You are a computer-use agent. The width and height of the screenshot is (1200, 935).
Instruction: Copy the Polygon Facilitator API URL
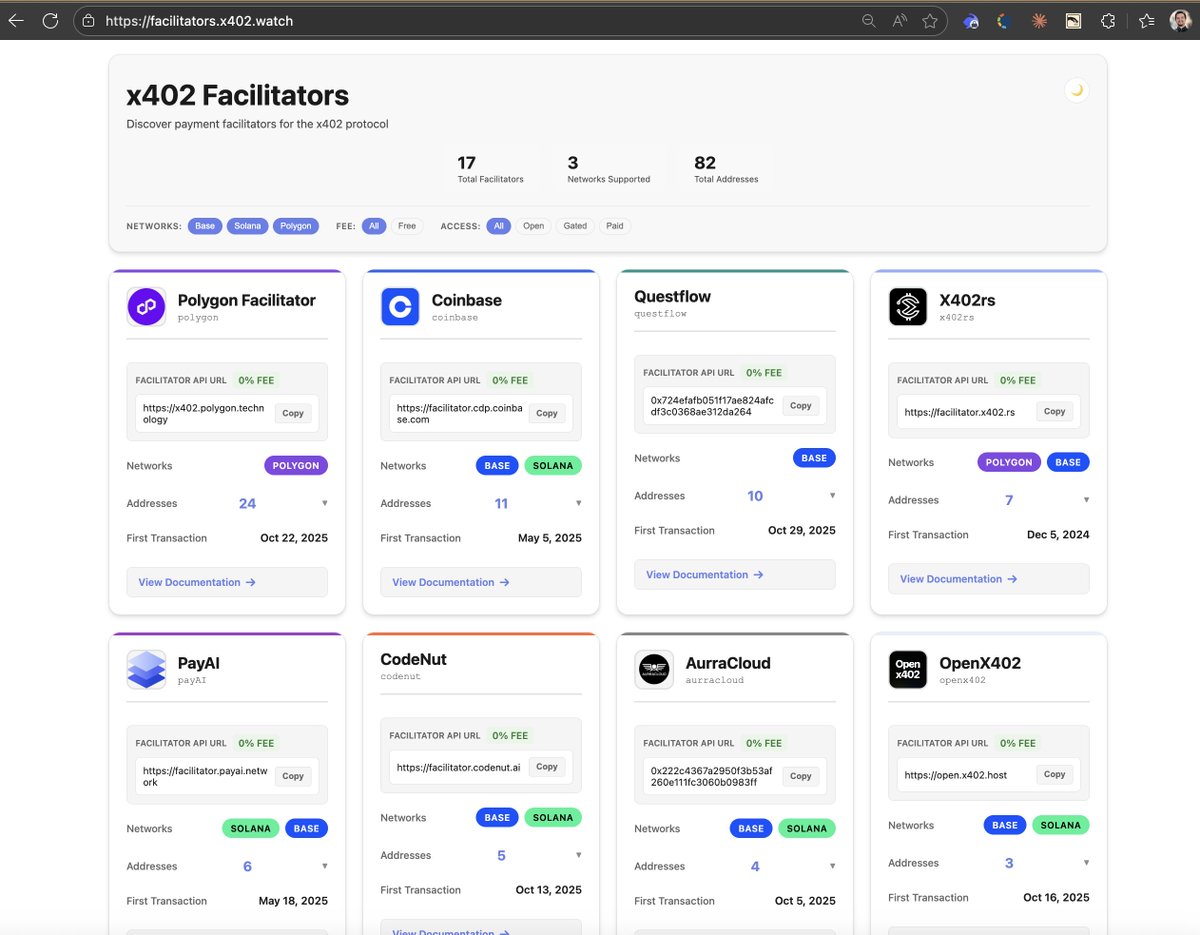293,413
